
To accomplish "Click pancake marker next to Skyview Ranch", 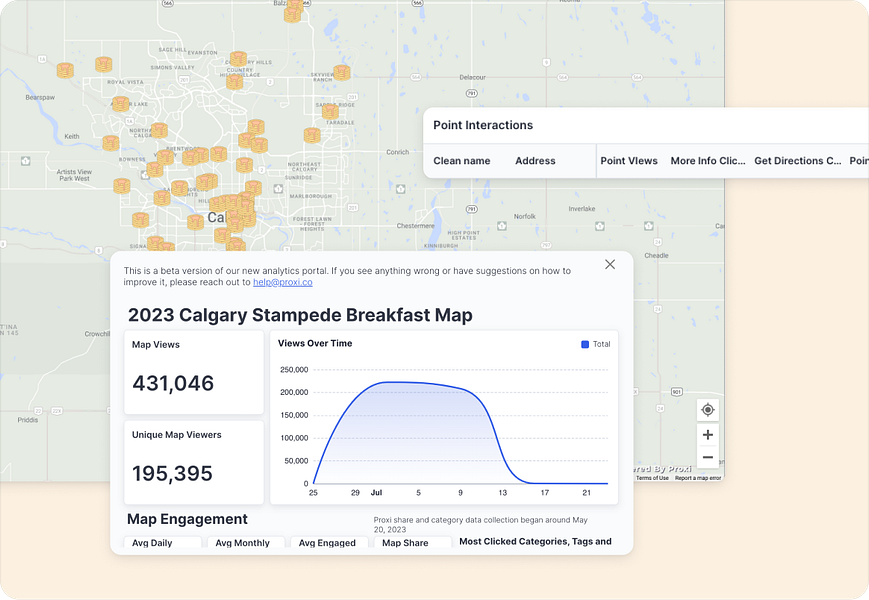I will click(x=342, y=73).
